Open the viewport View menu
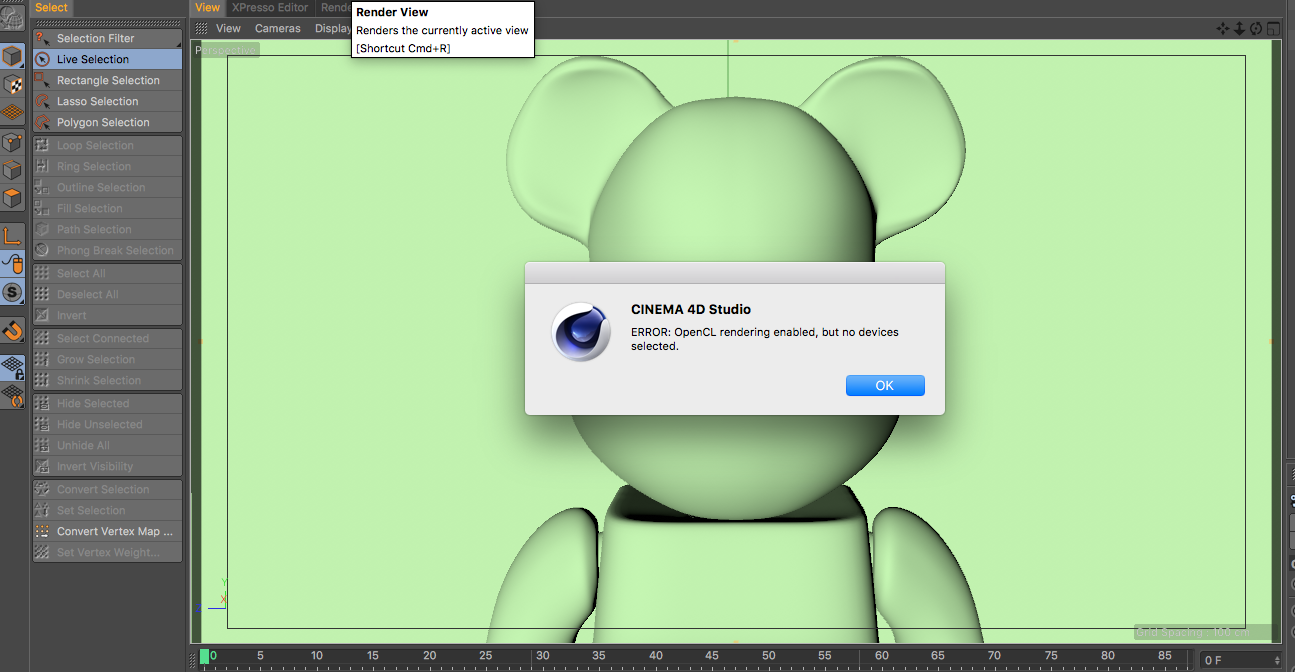Screen dimensions: 1295x672 click(228, 29)
